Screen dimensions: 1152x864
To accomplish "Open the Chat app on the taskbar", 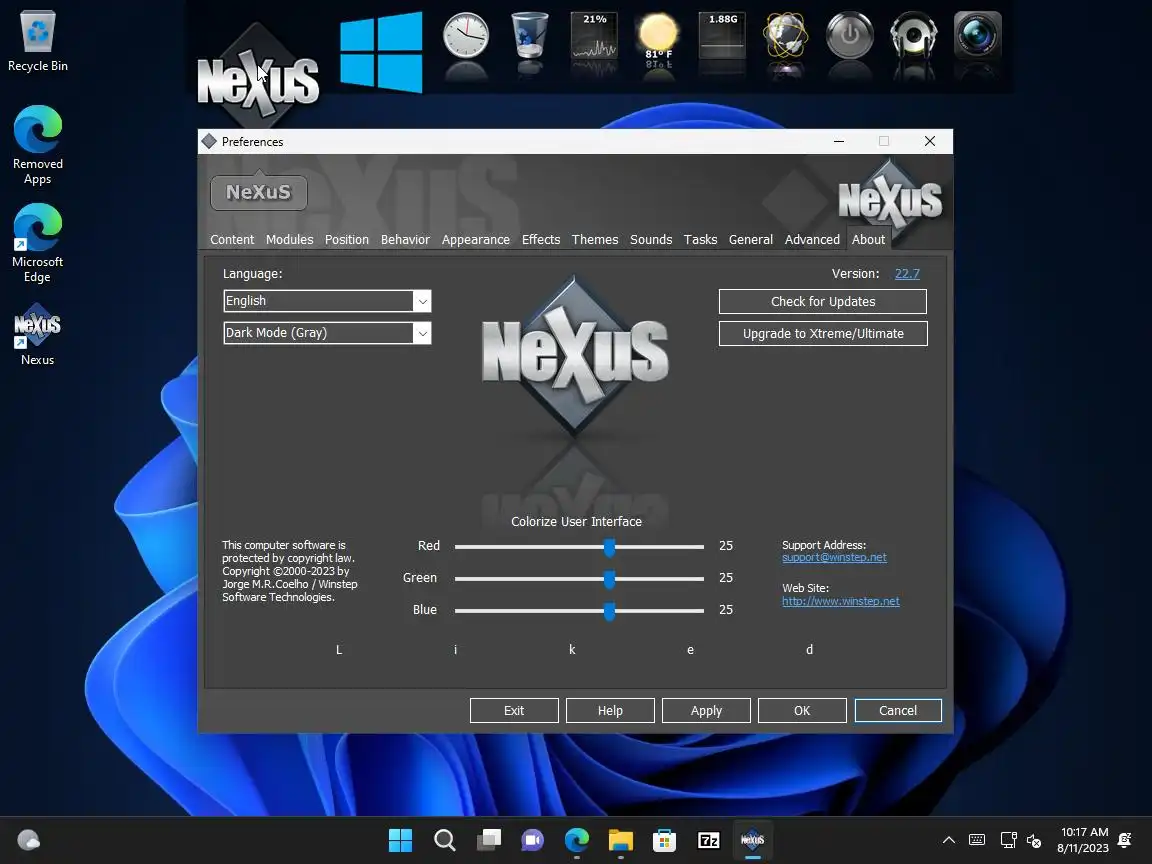I will pyautogui.click(x=533, y=840).
